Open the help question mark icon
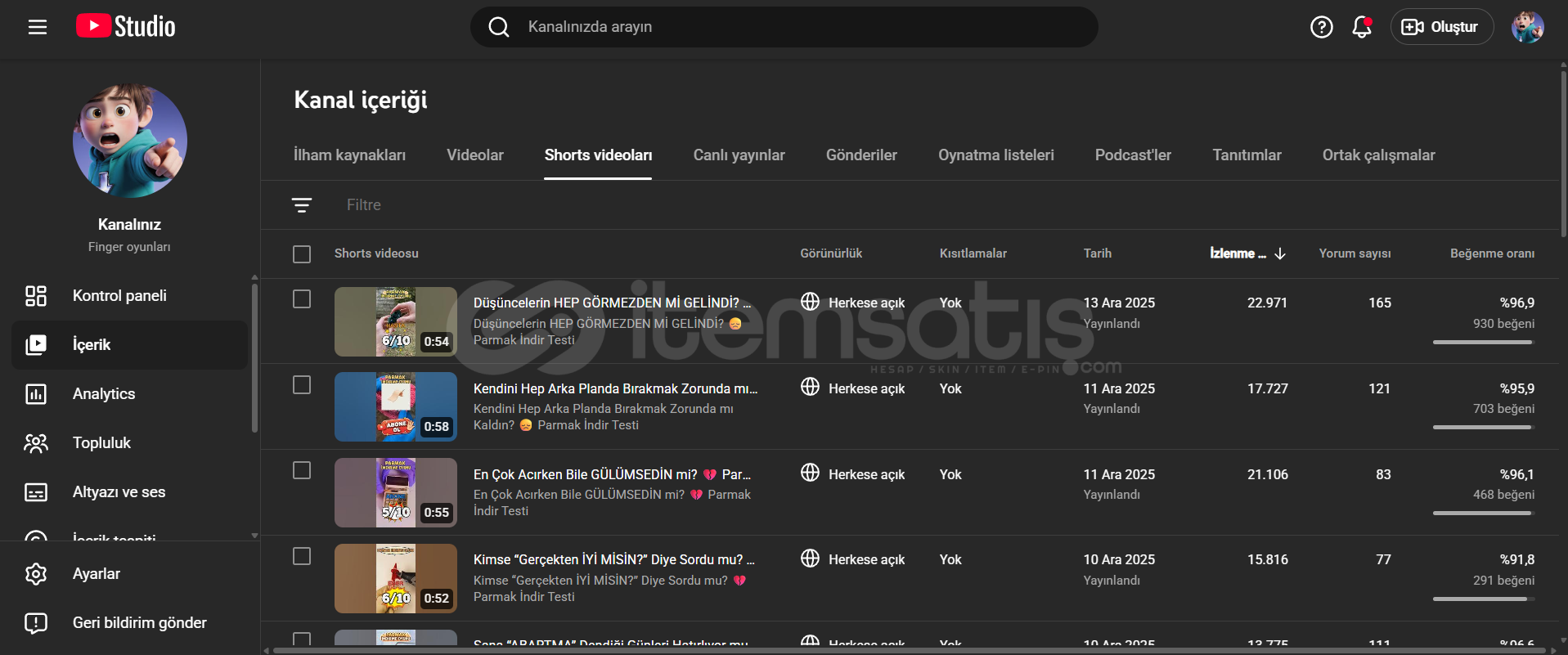The height and width of the screenshot is (655, 1568). click(x=1321, y=27)
